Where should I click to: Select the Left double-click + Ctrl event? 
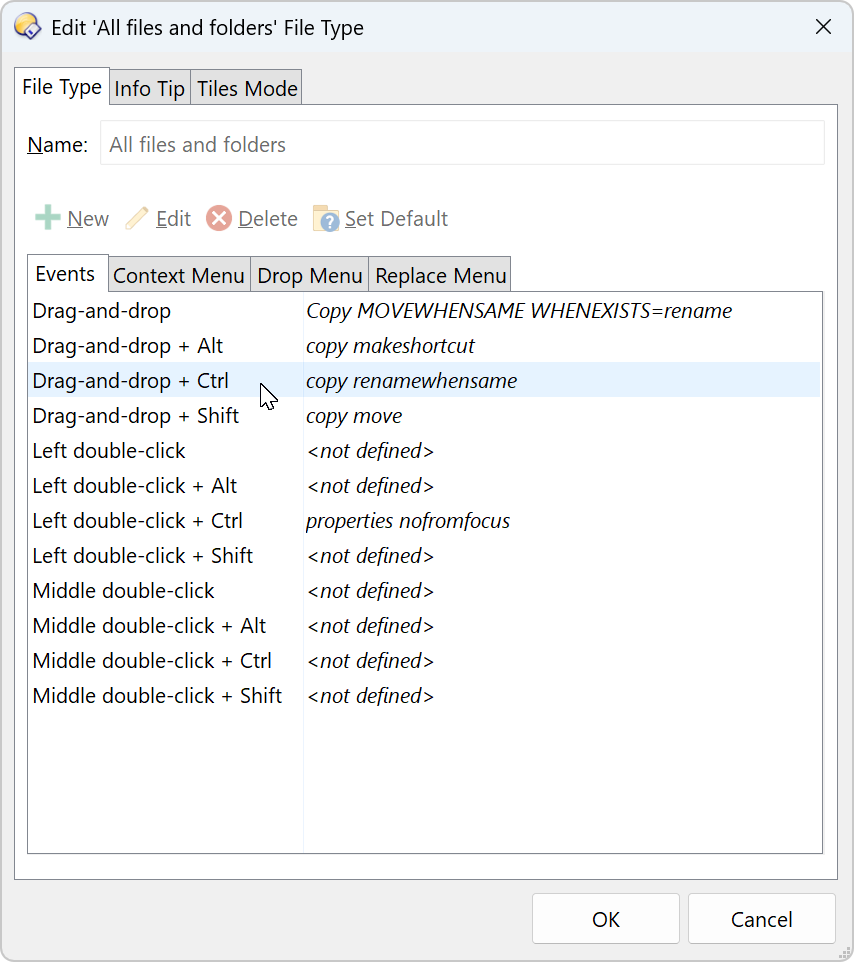(x=137, y=520)
